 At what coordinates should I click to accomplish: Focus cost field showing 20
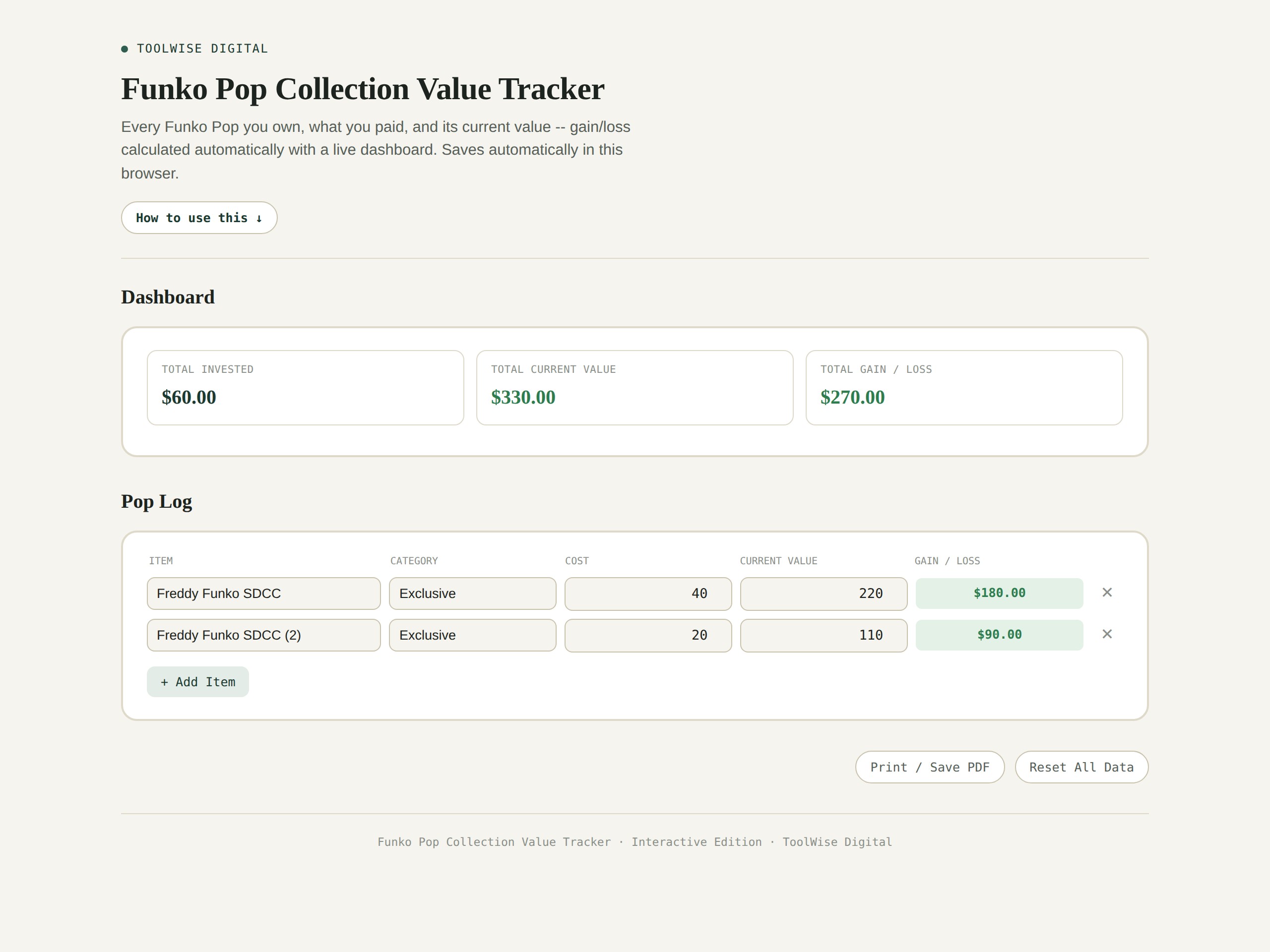[x=648, y=635]
